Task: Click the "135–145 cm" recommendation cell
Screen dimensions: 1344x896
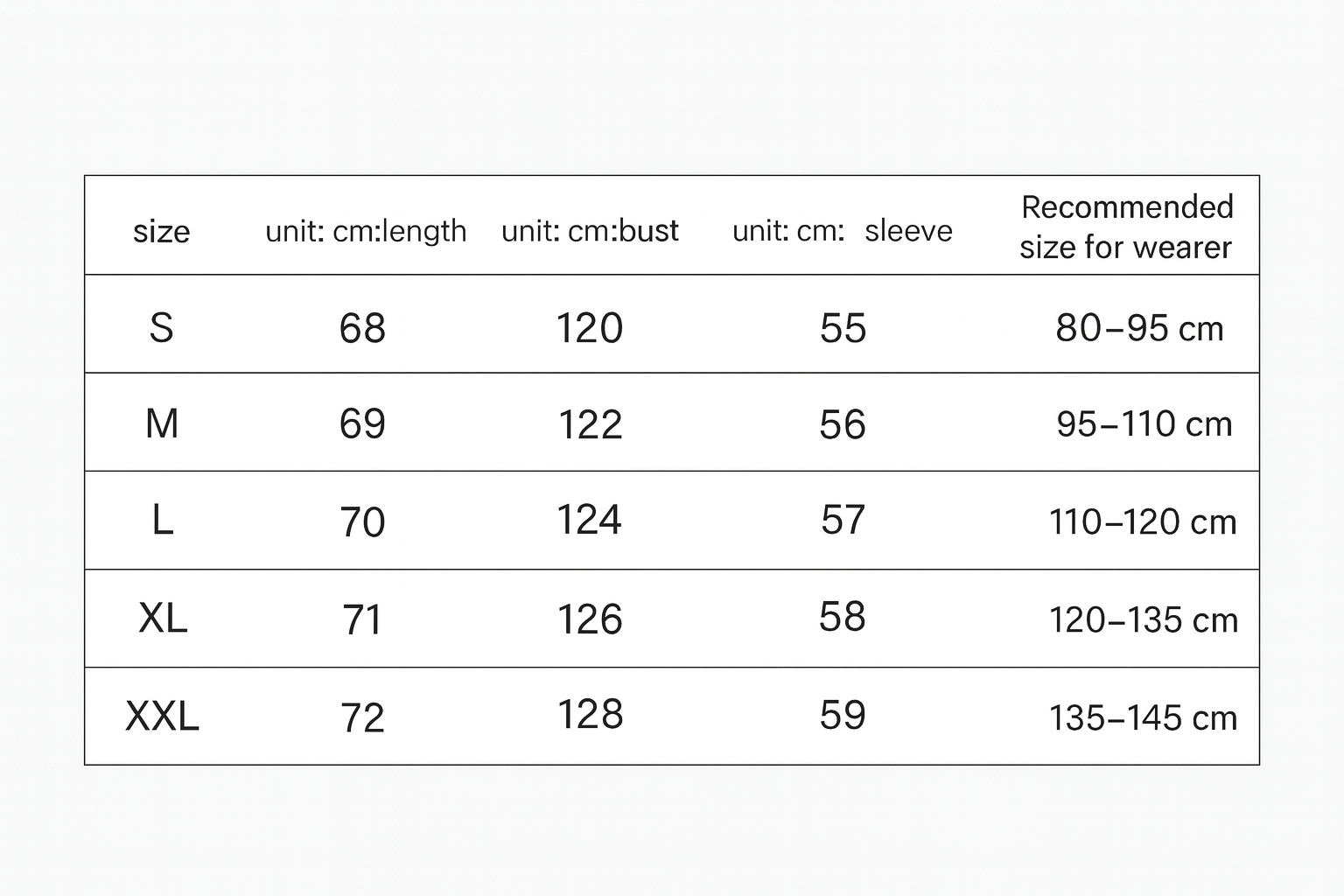Action: 1143,718
